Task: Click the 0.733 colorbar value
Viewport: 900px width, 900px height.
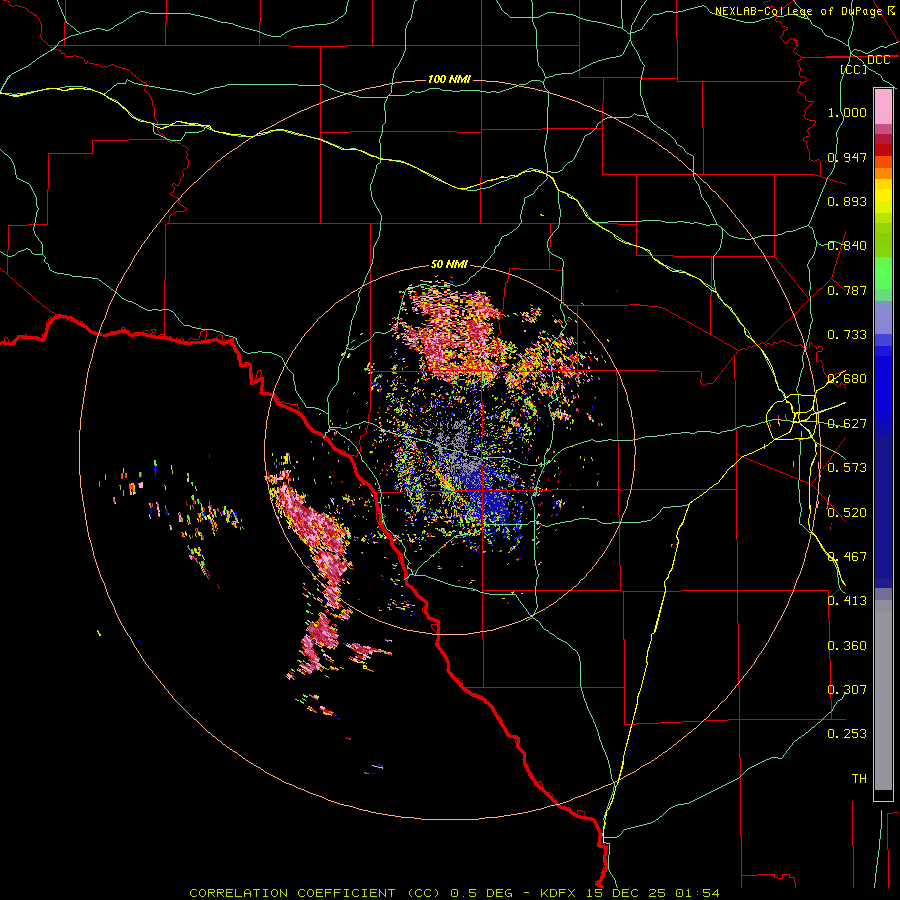Action: click(x=847, y=335)
